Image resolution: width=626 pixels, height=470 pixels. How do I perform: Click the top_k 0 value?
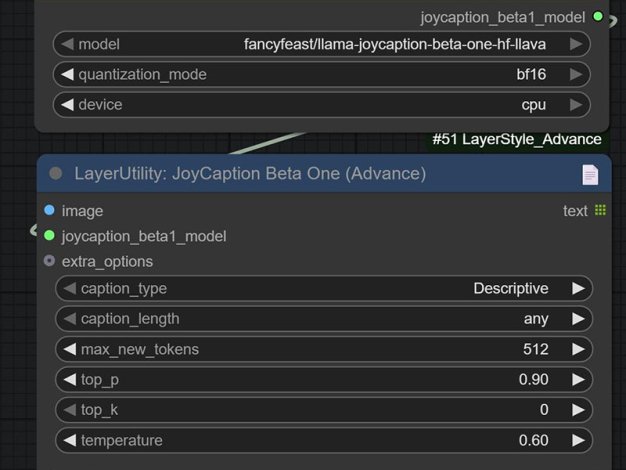pyautogui.click(x=544, y=410)
